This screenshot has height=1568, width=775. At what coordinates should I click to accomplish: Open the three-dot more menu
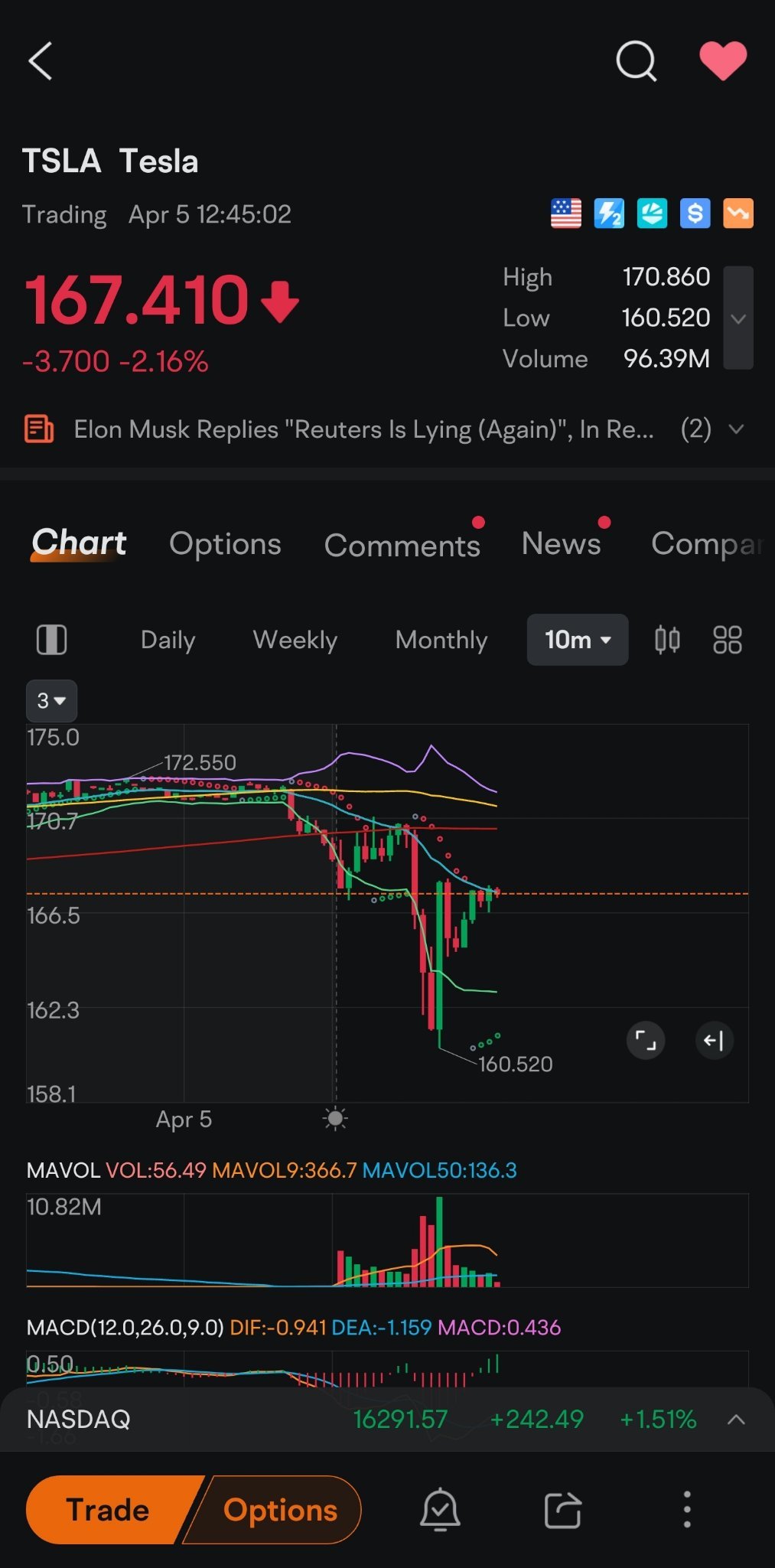point(687,1510)
